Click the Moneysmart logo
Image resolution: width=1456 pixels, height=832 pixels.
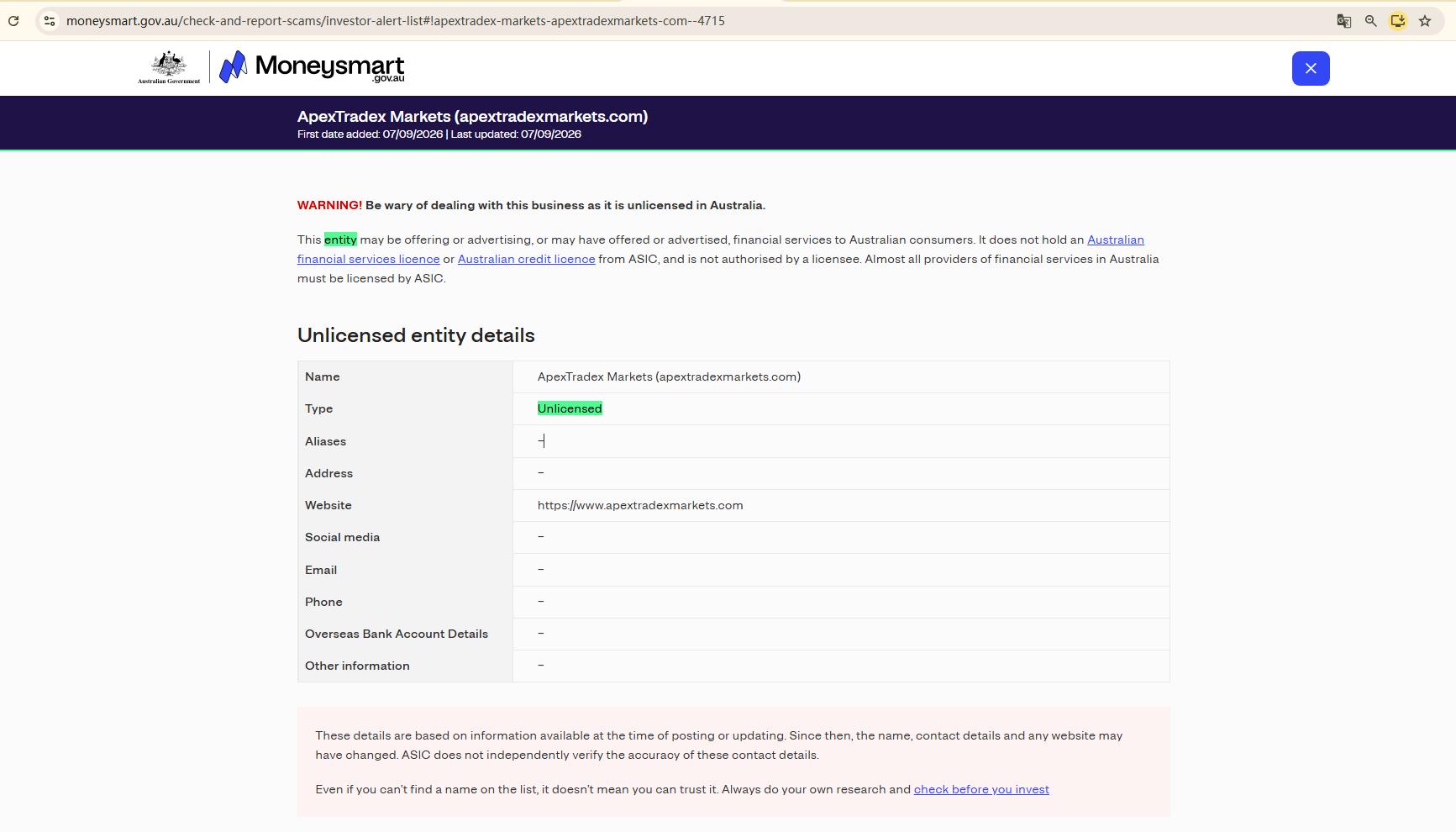(x=312, y=67)
